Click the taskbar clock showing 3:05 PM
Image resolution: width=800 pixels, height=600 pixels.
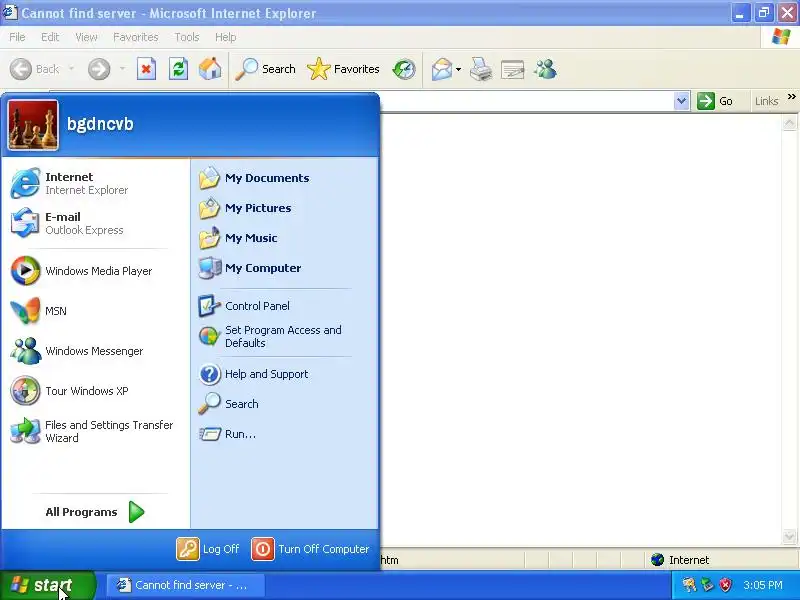[763, 585]
